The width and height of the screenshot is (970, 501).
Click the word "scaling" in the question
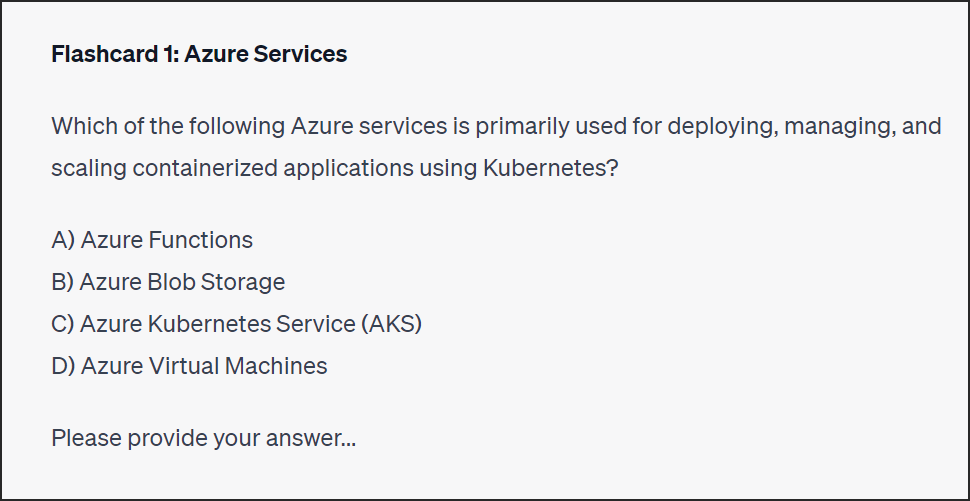click(88, 168)
